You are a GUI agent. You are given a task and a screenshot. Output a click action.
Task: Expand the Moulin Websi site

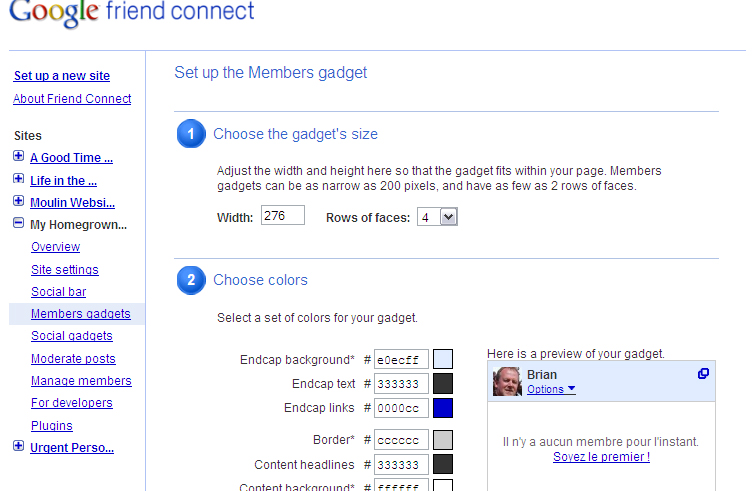(x=18, y=201)
